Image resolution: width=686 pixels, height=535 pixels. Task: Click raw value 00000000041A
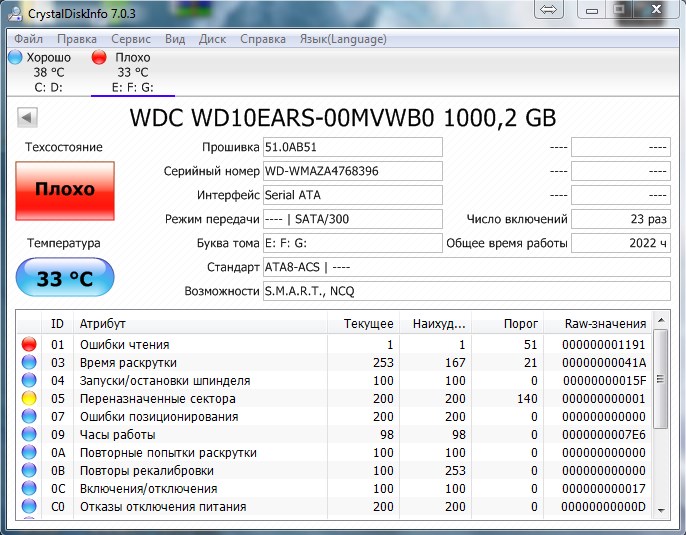click(x=604, y=363)
